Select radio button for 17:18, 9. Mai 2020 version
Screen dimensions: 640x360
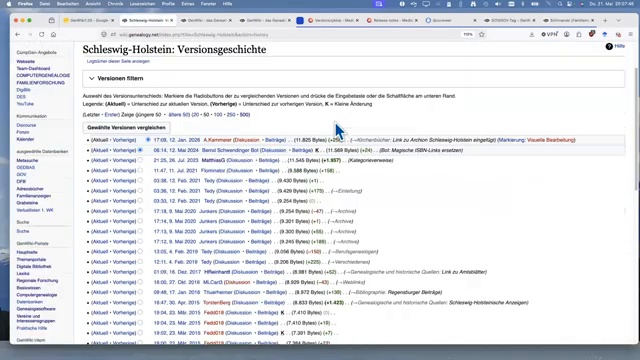coord(140,211)
